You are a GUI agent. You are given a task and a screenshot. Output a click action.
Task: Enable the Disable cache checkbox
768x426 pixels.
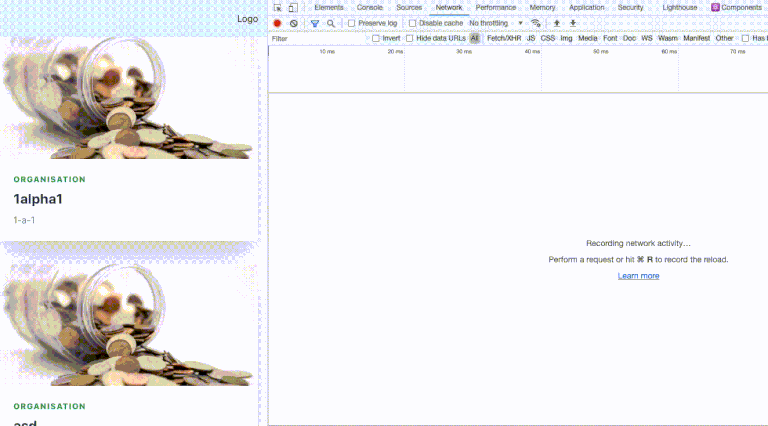click(x=412, y=23)
